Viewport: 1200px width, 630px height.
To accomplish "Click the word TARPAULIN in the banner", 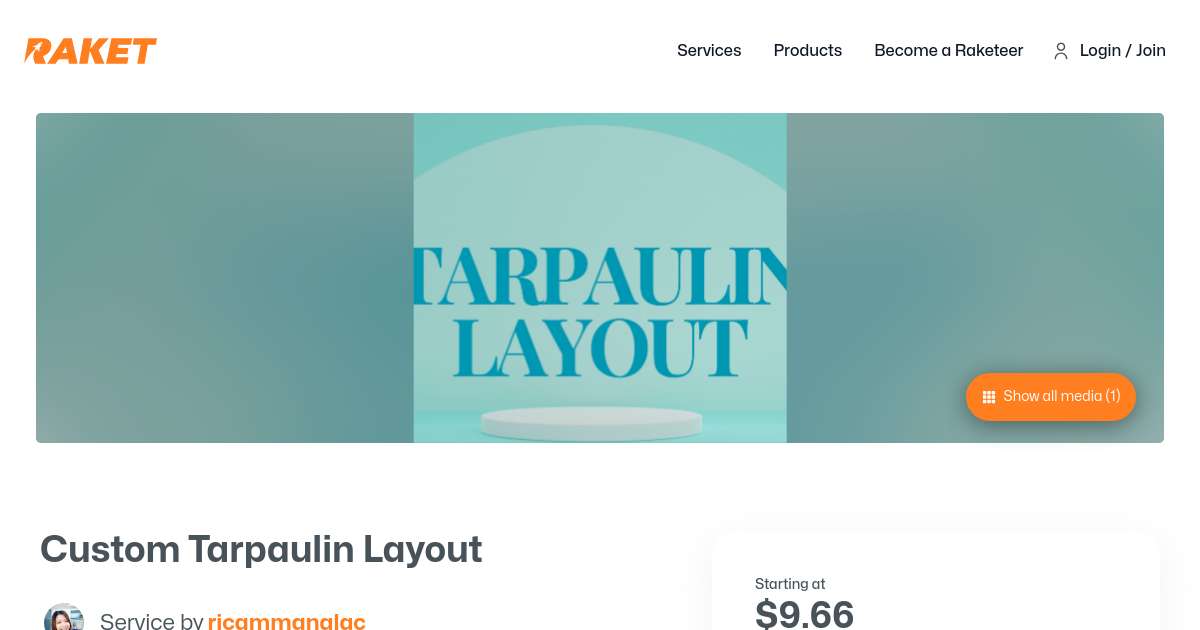I will [x=600, y=273].
